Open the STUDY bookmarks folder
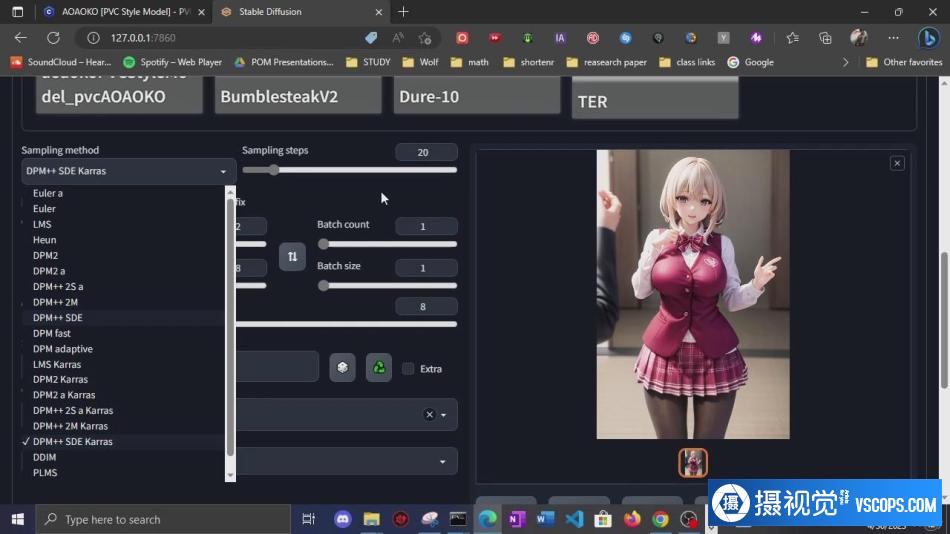 tap(368, 62)
